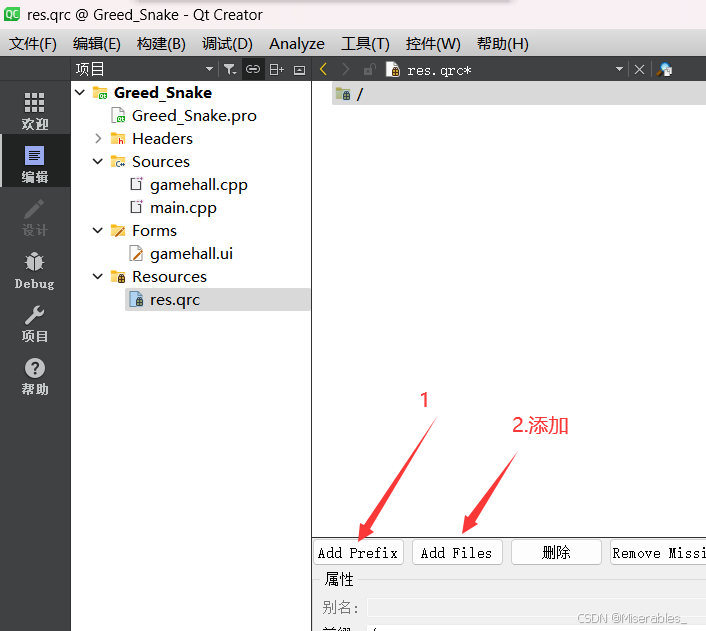The image size is (706, 631).
Task: Go back with the yellow arrow
Action: (323, 69)
